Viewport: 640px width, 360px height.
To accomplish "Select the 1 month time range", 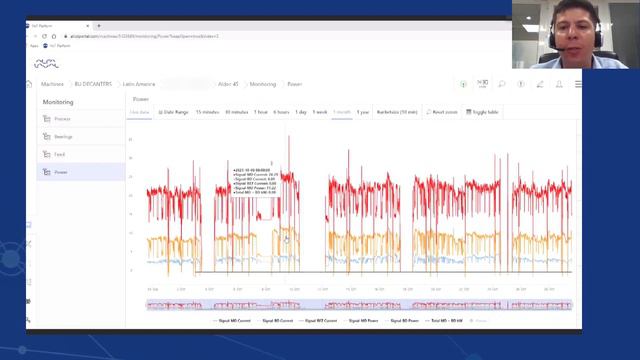I will tap(342, 112).
